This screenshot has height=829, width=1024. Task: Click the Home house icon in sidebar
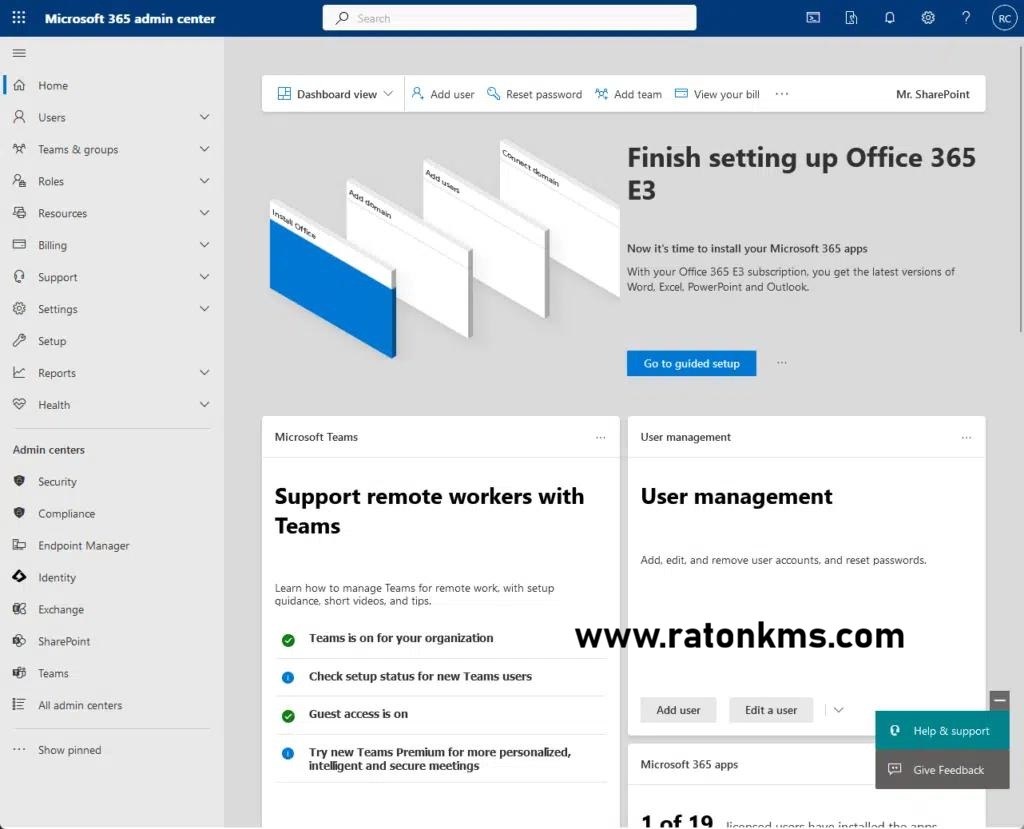pos(20,85)
